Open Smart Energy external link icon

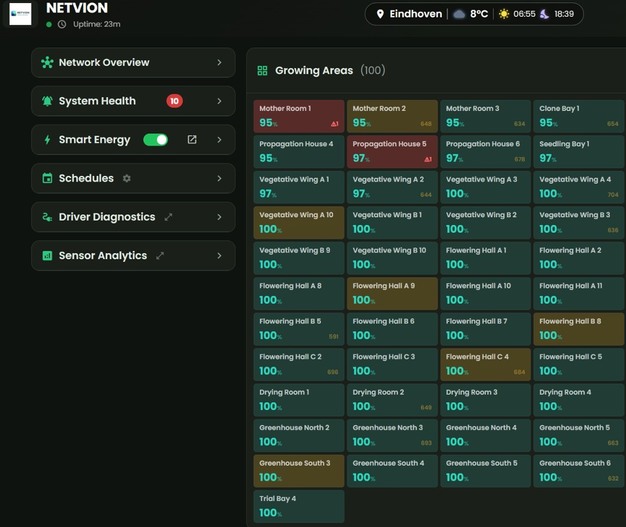tap(192, 140)
